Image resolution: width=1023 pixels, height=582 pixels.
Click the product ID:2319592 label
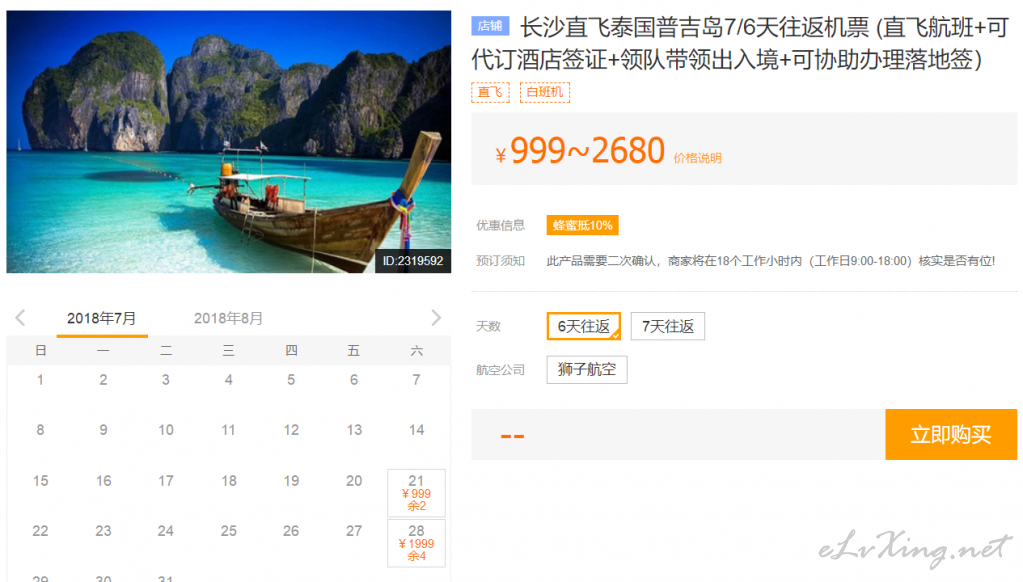413,261
